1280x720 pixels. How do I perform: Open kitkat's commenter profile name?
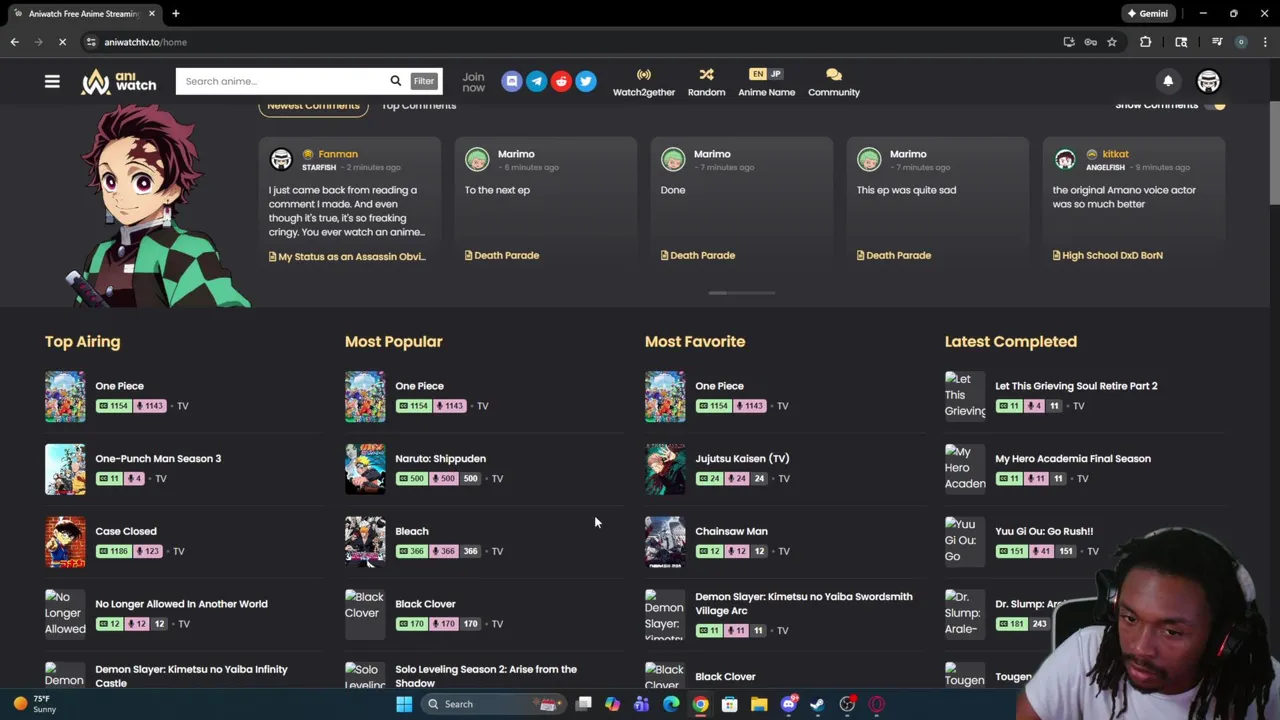coord(1115,154)
